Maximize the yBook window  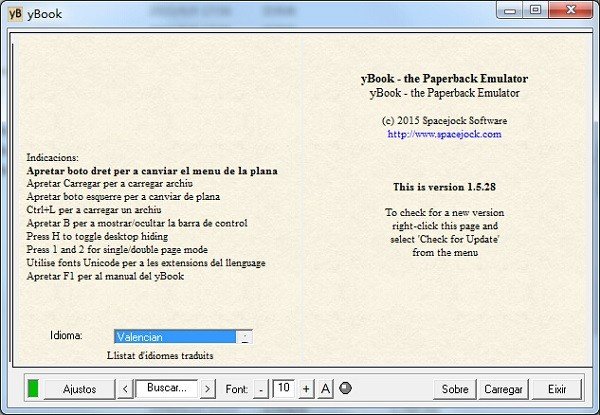[535, 10]
